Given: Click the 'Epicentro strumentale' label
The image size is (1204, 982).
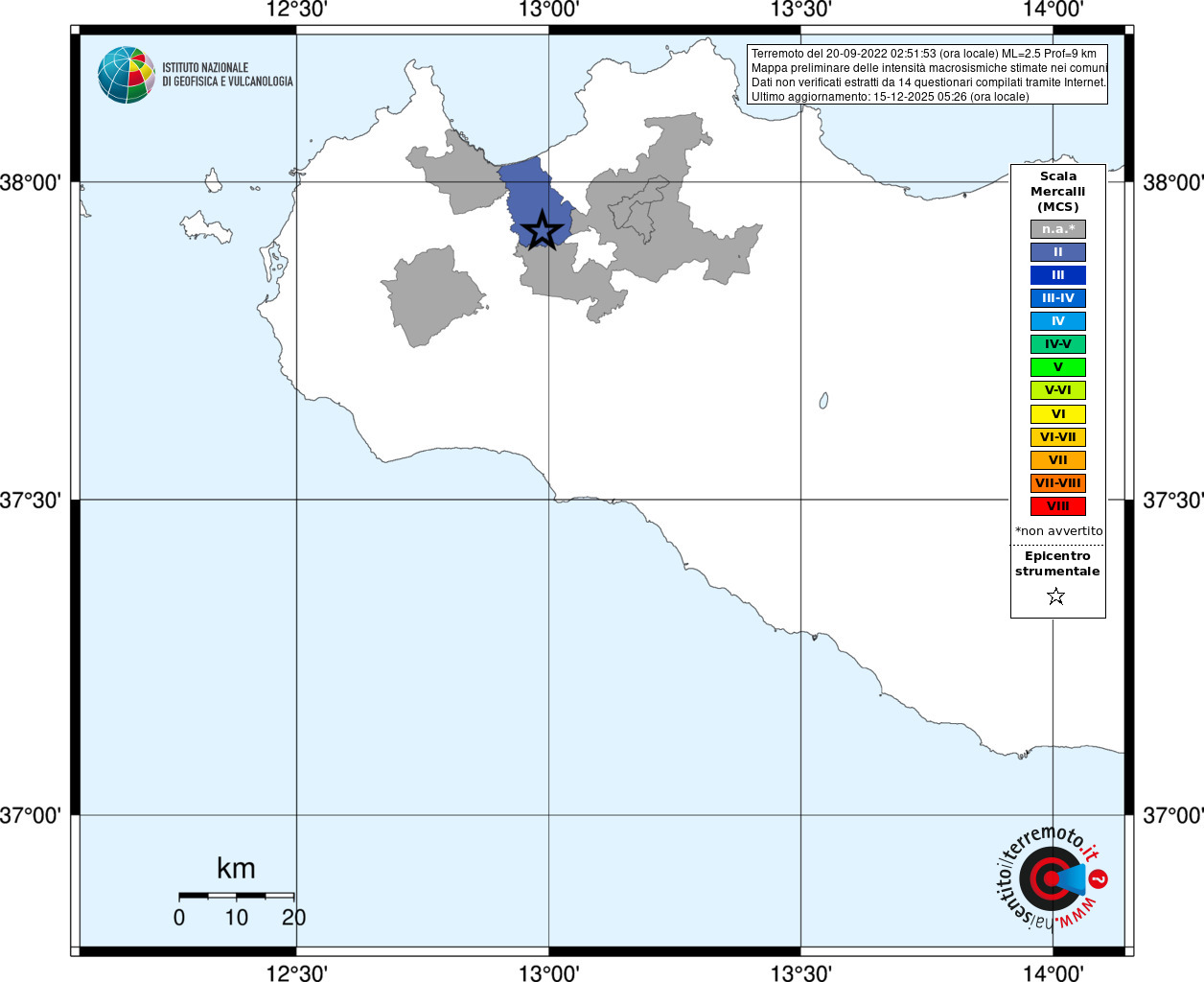Looking at the screenshot, I should point(1057,564).
